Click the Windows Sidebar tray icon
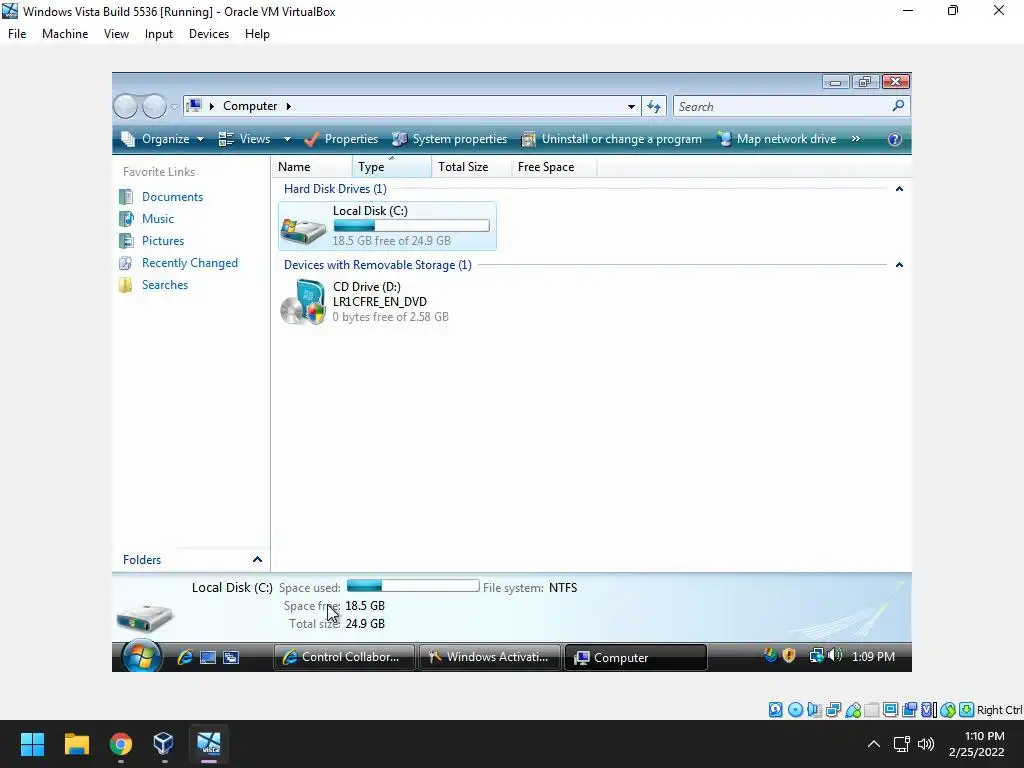The height and width of the screenshot is (768, 1024). click(x=771, y=655)
